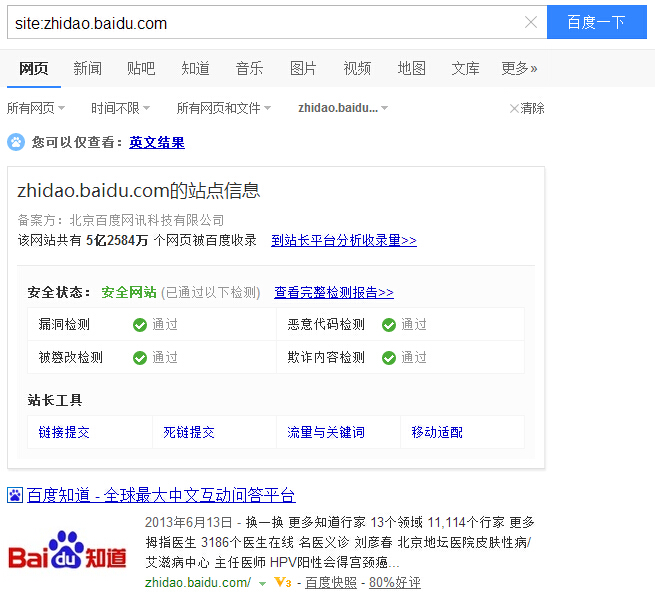Expand the 所有网页和文件 dropdown
This screenshot has height=595, width=655.
pos(223,108)
